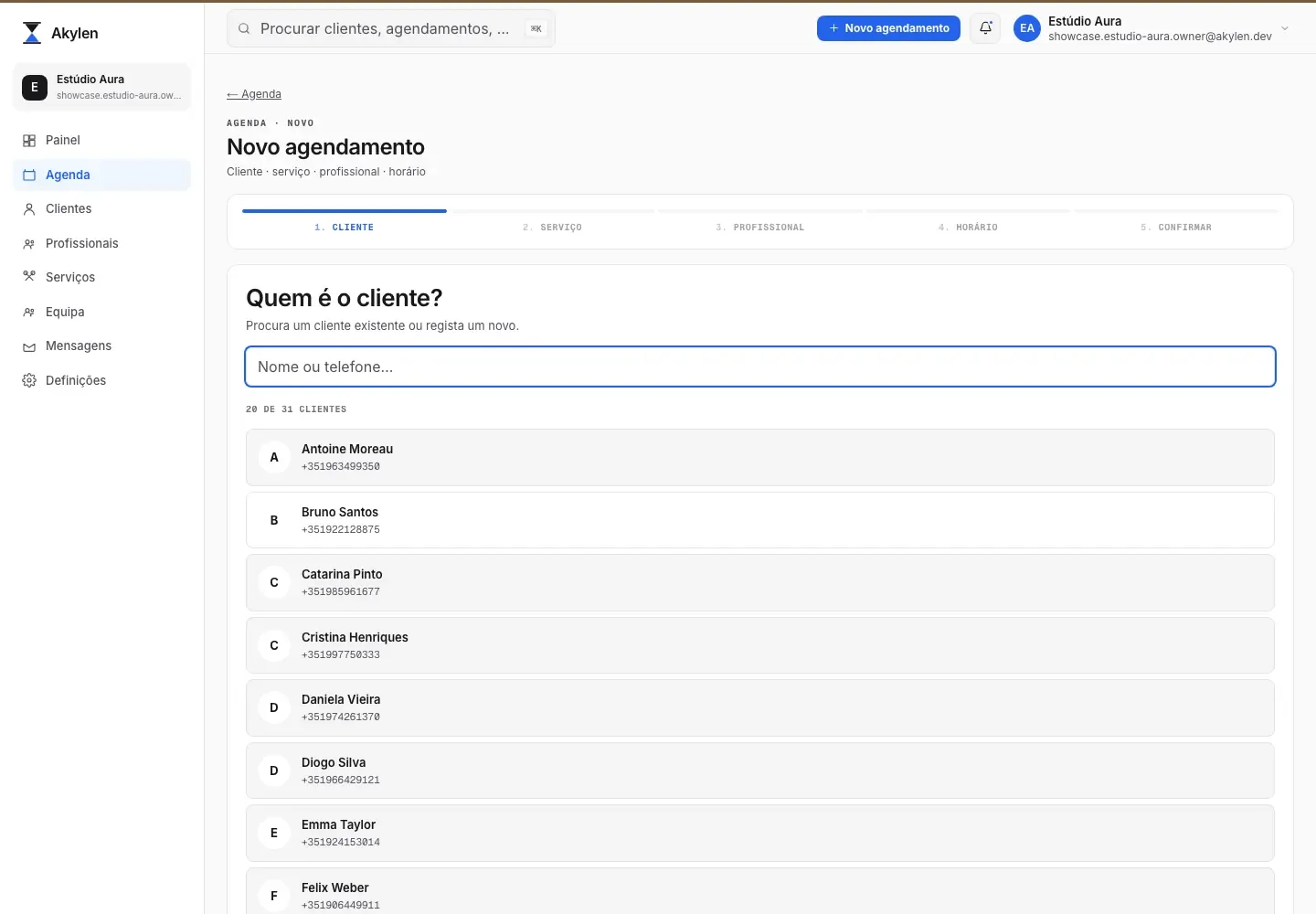The width and height of the screenshot is (1316, 914).
Task: Go back via the Agenda link
Action: (254, 94)
